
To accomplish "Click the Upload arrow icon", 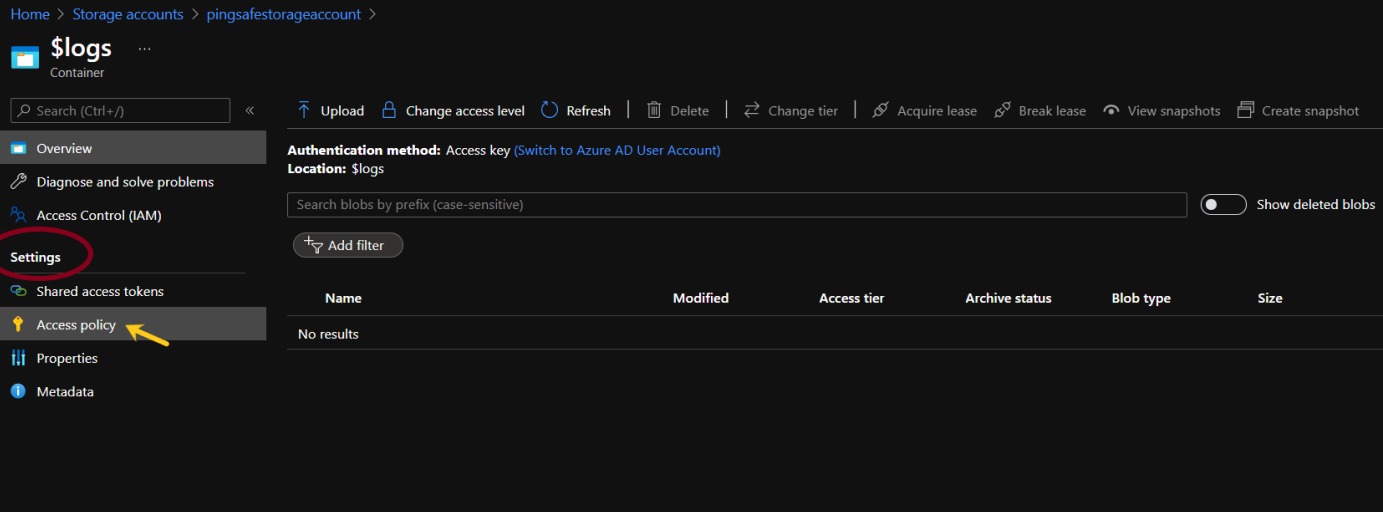I will 304,110.
